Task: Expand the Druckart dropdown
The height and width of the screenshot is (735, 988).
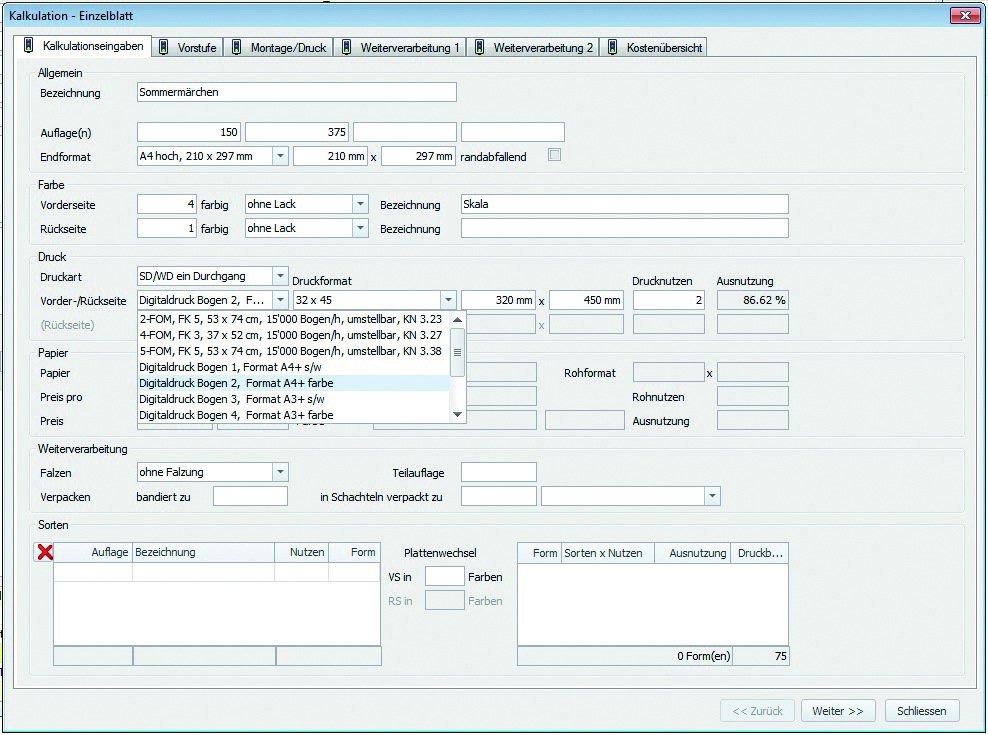Action: point(280,276)
